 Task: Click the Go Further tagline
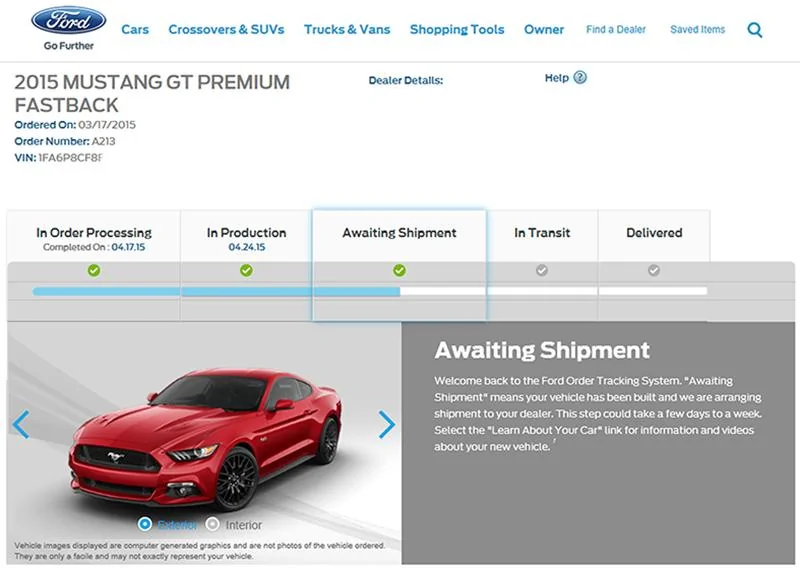(x=69, y=46)
